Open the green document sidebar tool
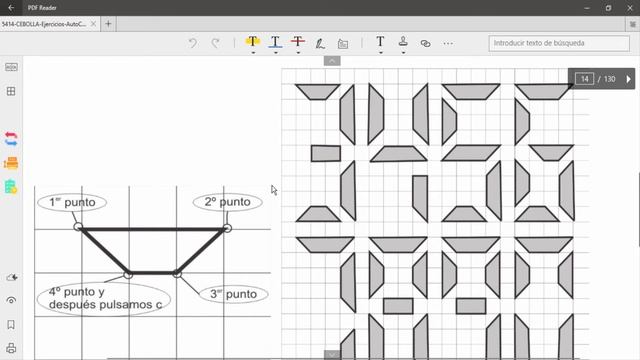The height and width of the screenshot is (360, 640). (x=11, y=187)
